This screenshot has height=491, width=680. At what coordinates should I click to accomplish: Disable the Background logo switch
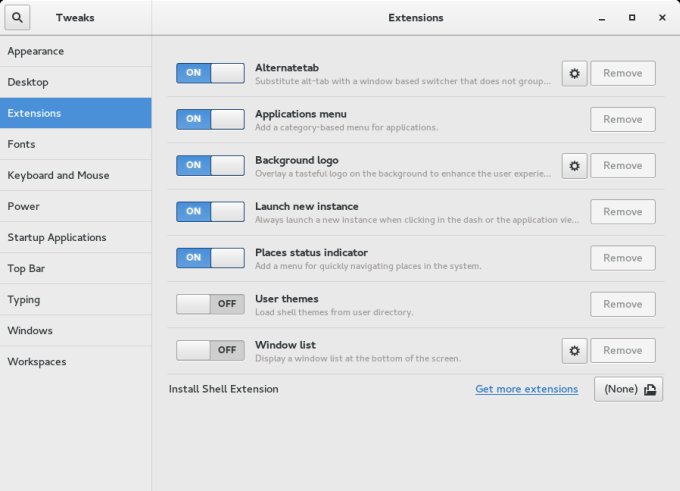tap(210, 165)
